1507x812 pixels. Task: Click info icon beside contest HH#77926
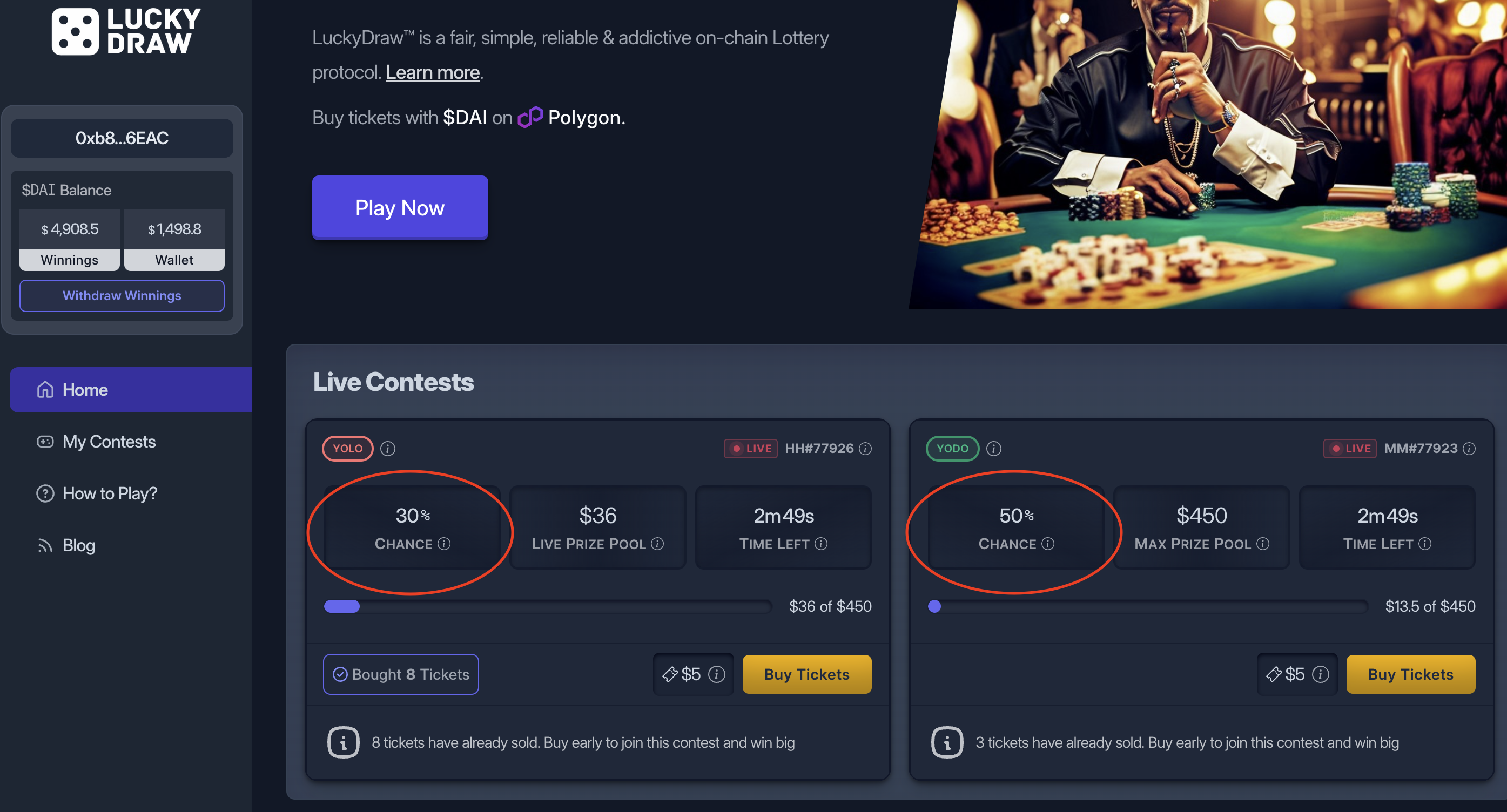point(865,449)
